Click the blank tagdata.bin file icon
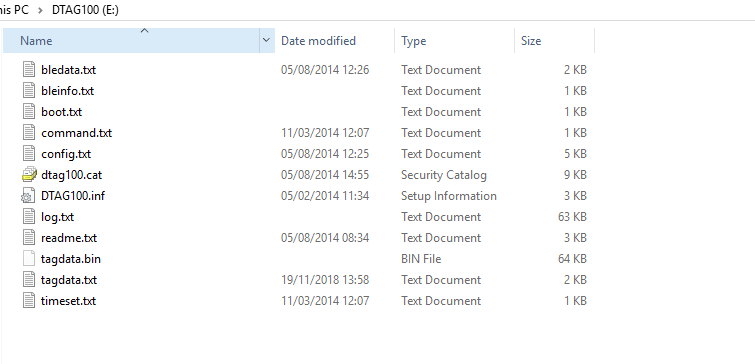Screen dimensions: 755x364 pyautogui.click(x=29, y=259)
